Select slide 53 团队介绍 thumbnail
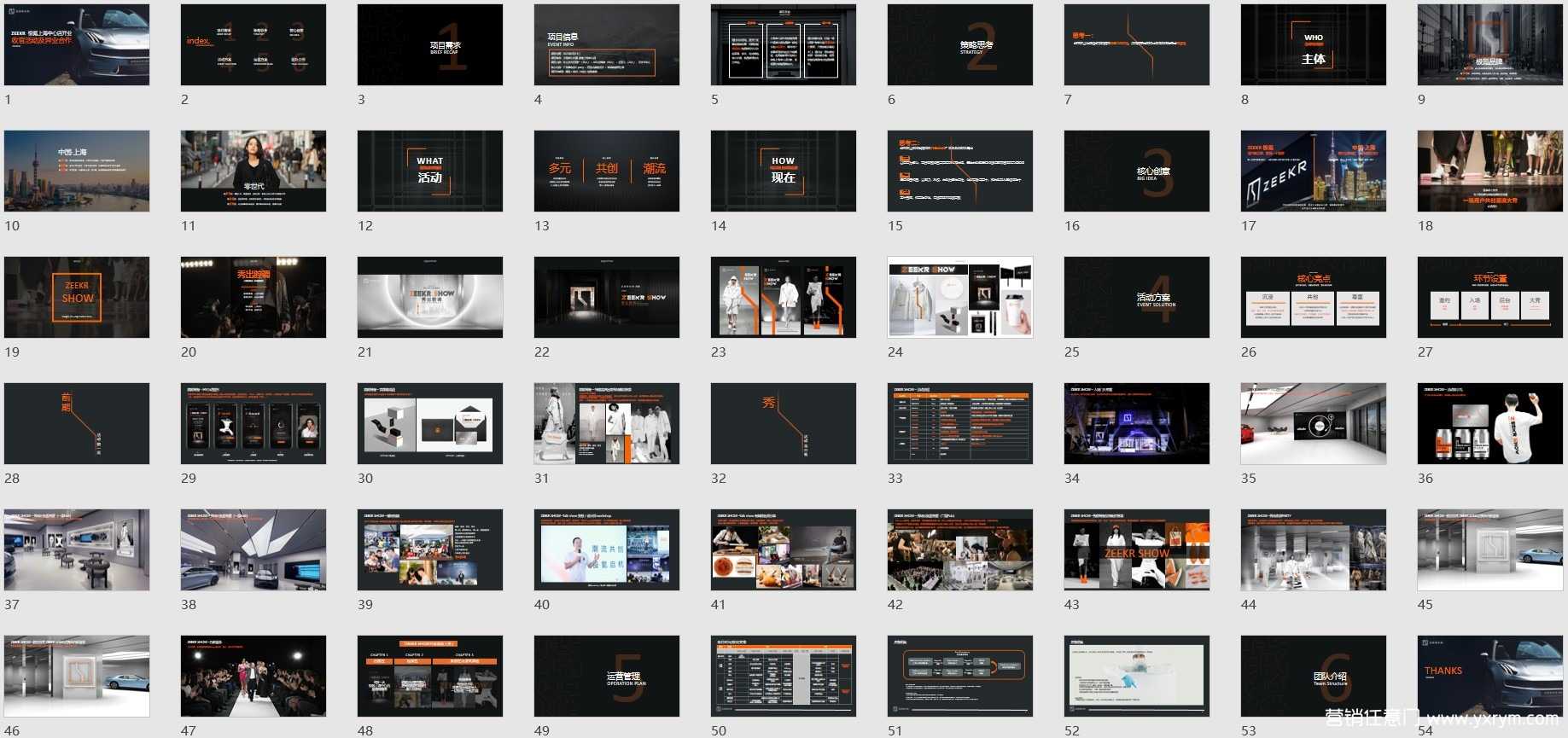Image resolution: width=1568 pixels, height=738 pixels. tap(1314, 676)
